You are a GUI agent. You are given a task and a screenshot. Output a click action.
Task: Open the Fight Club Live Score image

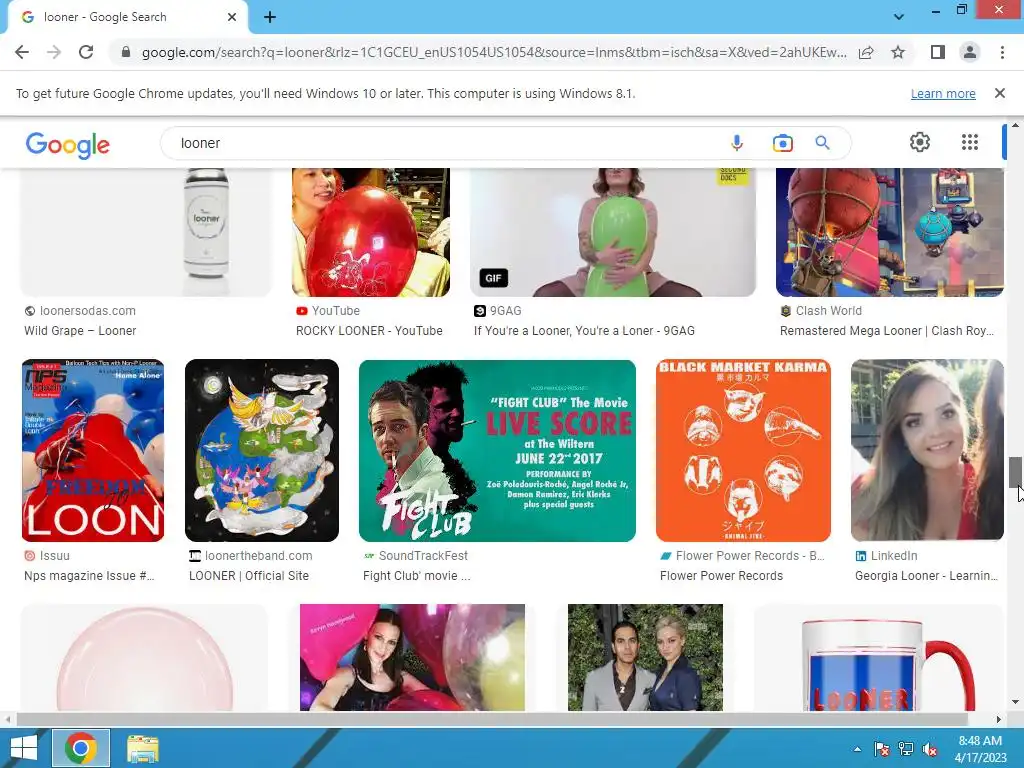[x=497, y=451]
